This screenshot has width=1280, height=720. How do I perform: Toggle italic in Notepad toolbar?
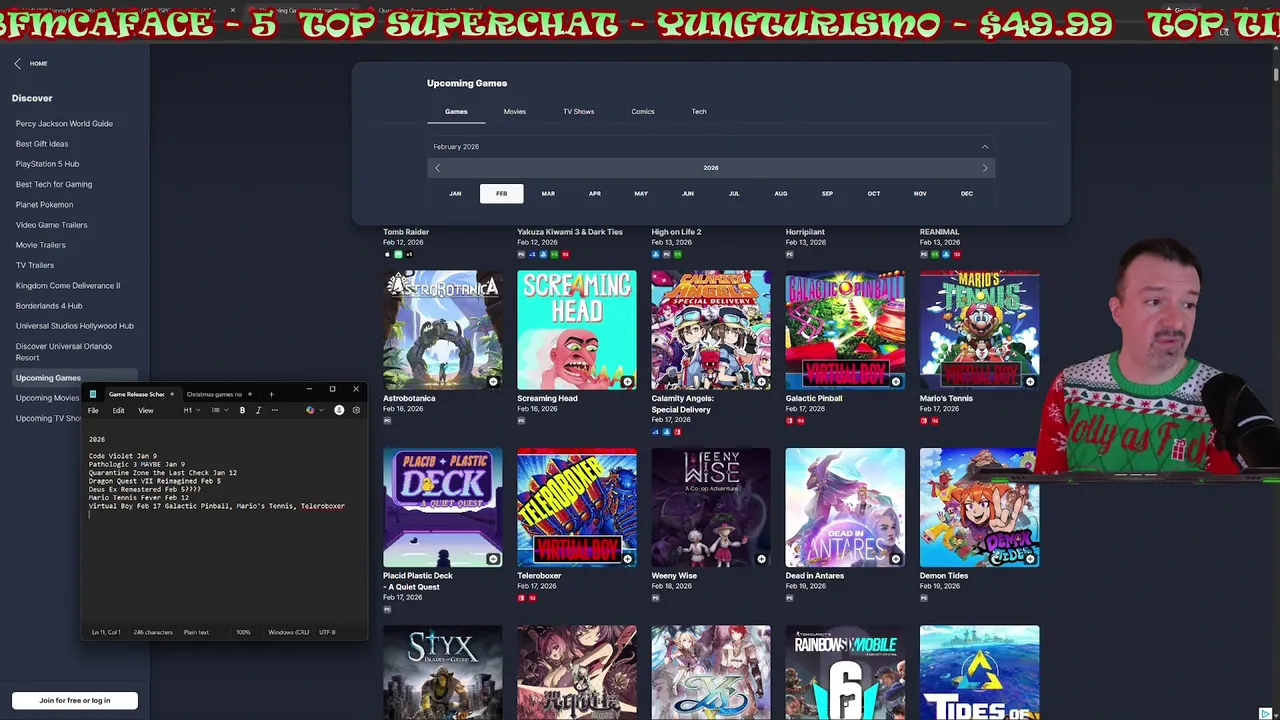pos(258,410)
